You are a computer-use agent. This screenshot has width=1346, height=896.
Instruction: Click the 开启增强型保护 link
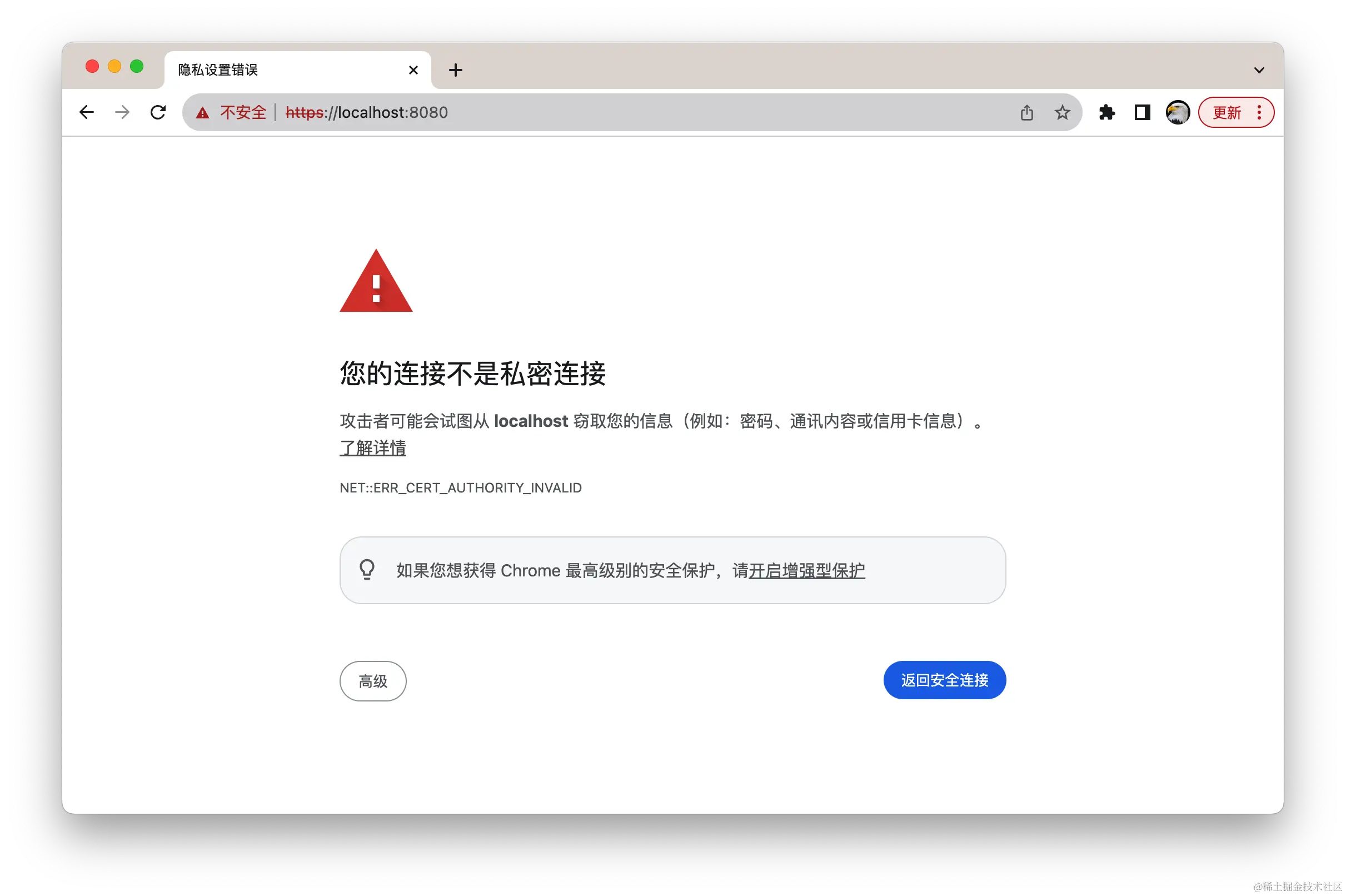point(806,570)
